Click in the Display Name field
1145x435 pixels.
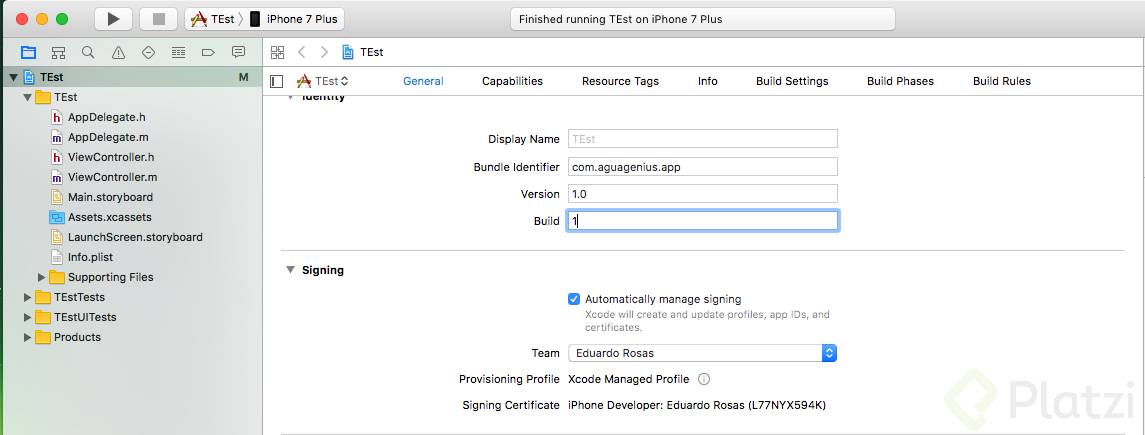702,139
